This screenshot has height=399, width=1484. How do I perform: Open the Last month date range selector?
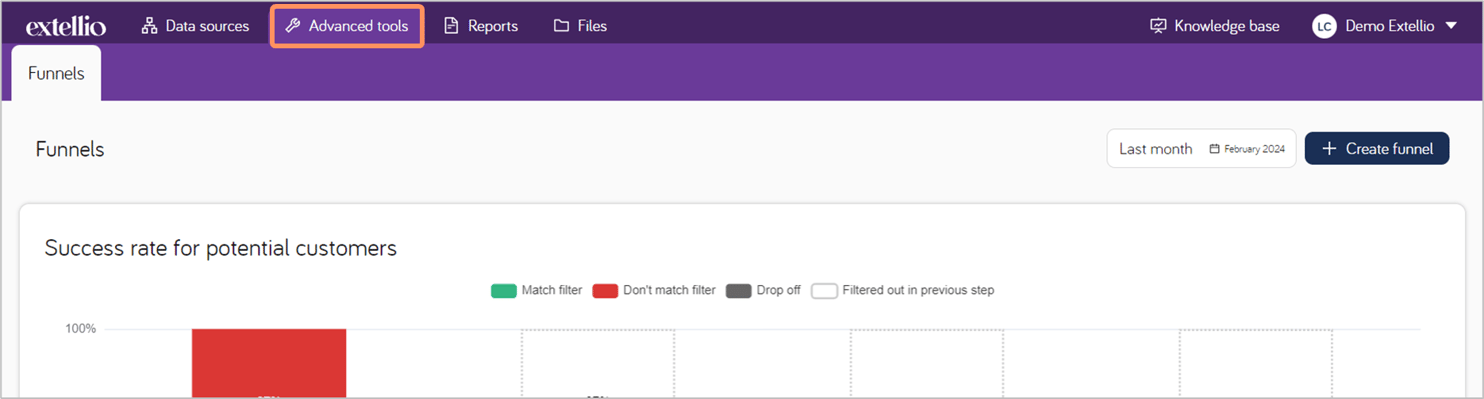[1201, 148]
